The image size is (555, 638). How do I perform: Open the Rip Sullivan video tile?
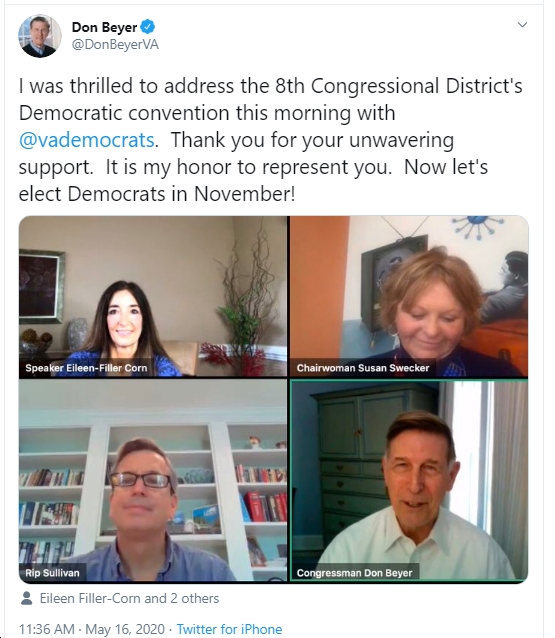point(153,481)
